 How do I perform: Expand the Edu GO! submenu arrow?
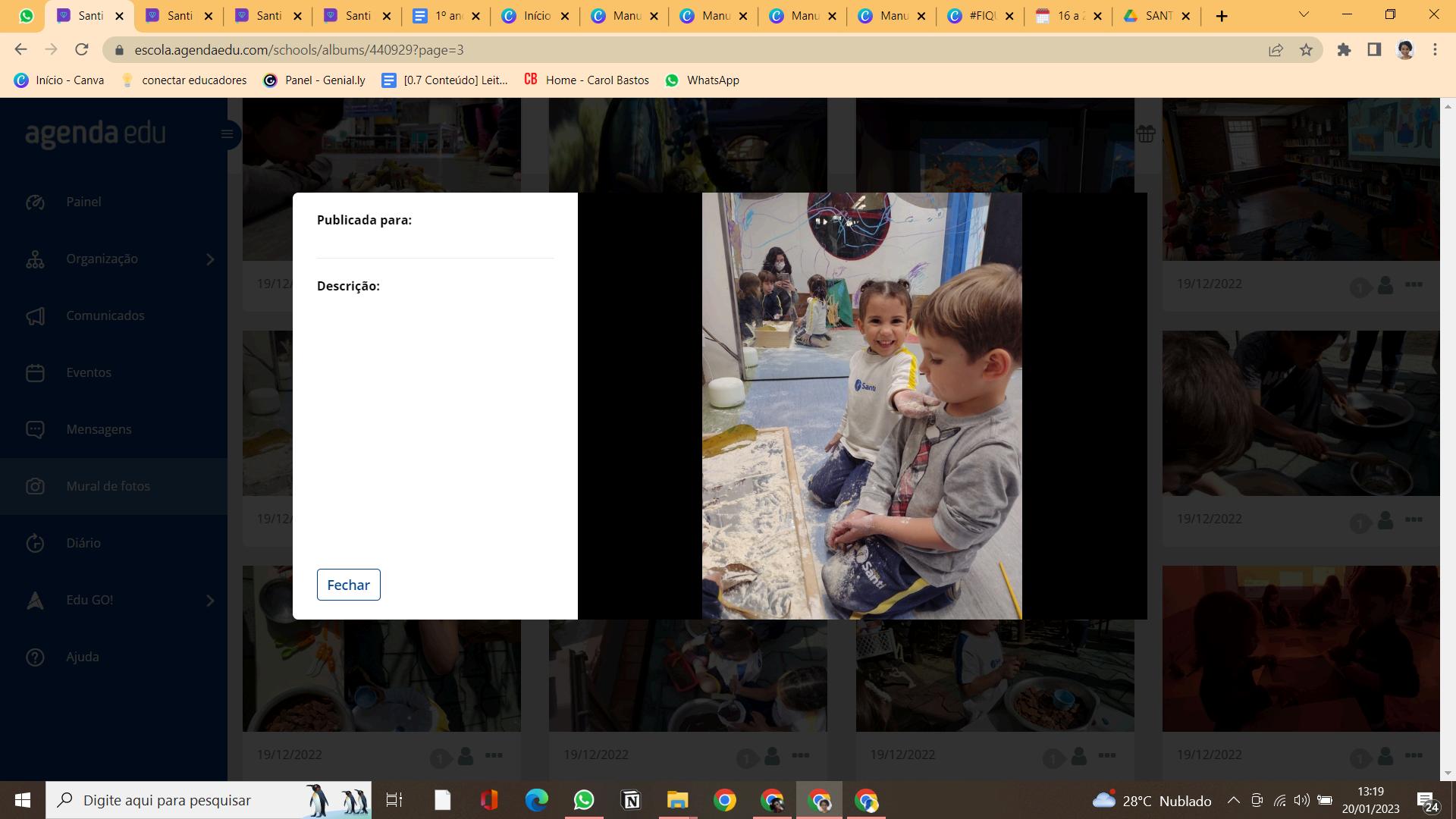(x=210, y=601)
